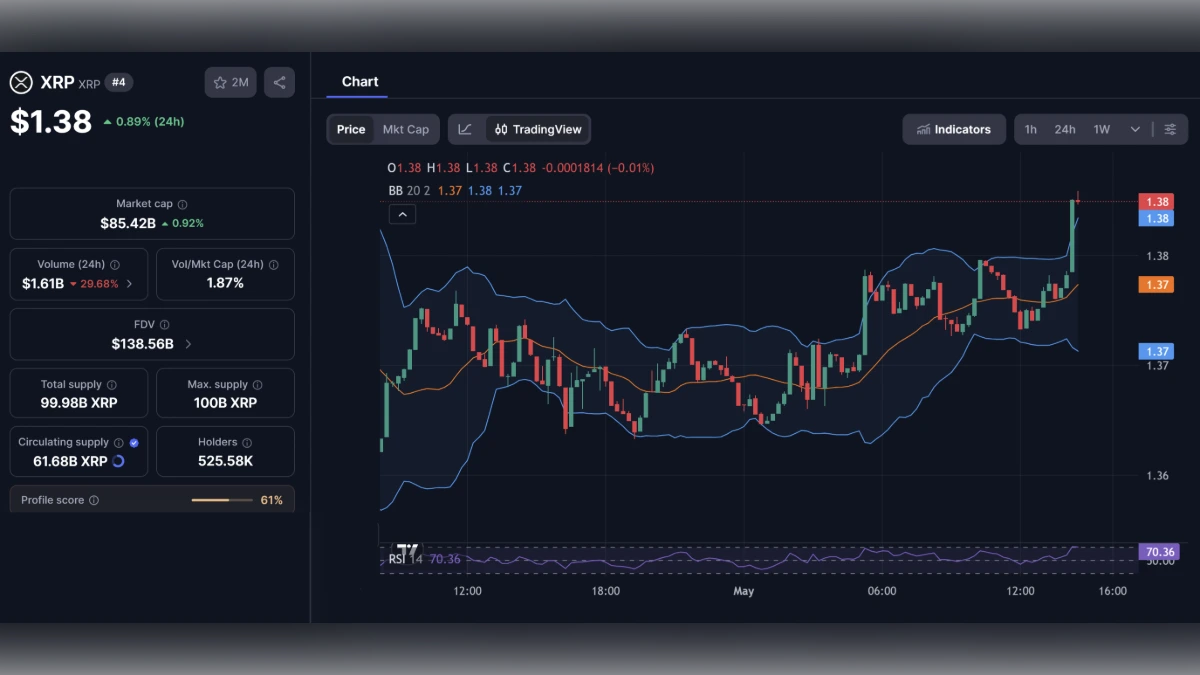The image size is (1200, 675).
Task: Click the Profile score progress bar
Action: [223, 500]
